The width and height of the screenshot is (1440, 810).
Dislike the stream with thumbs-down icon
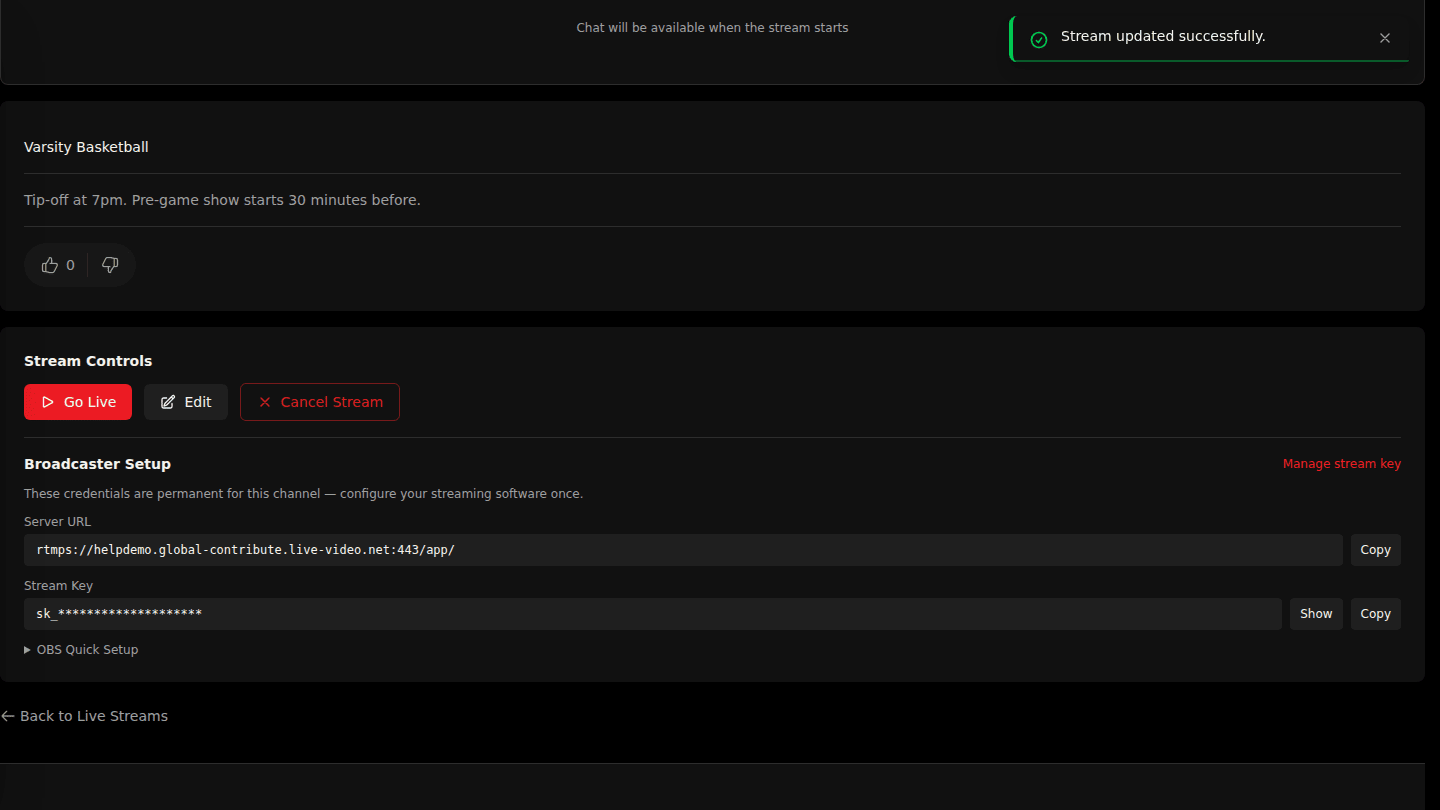110,265
